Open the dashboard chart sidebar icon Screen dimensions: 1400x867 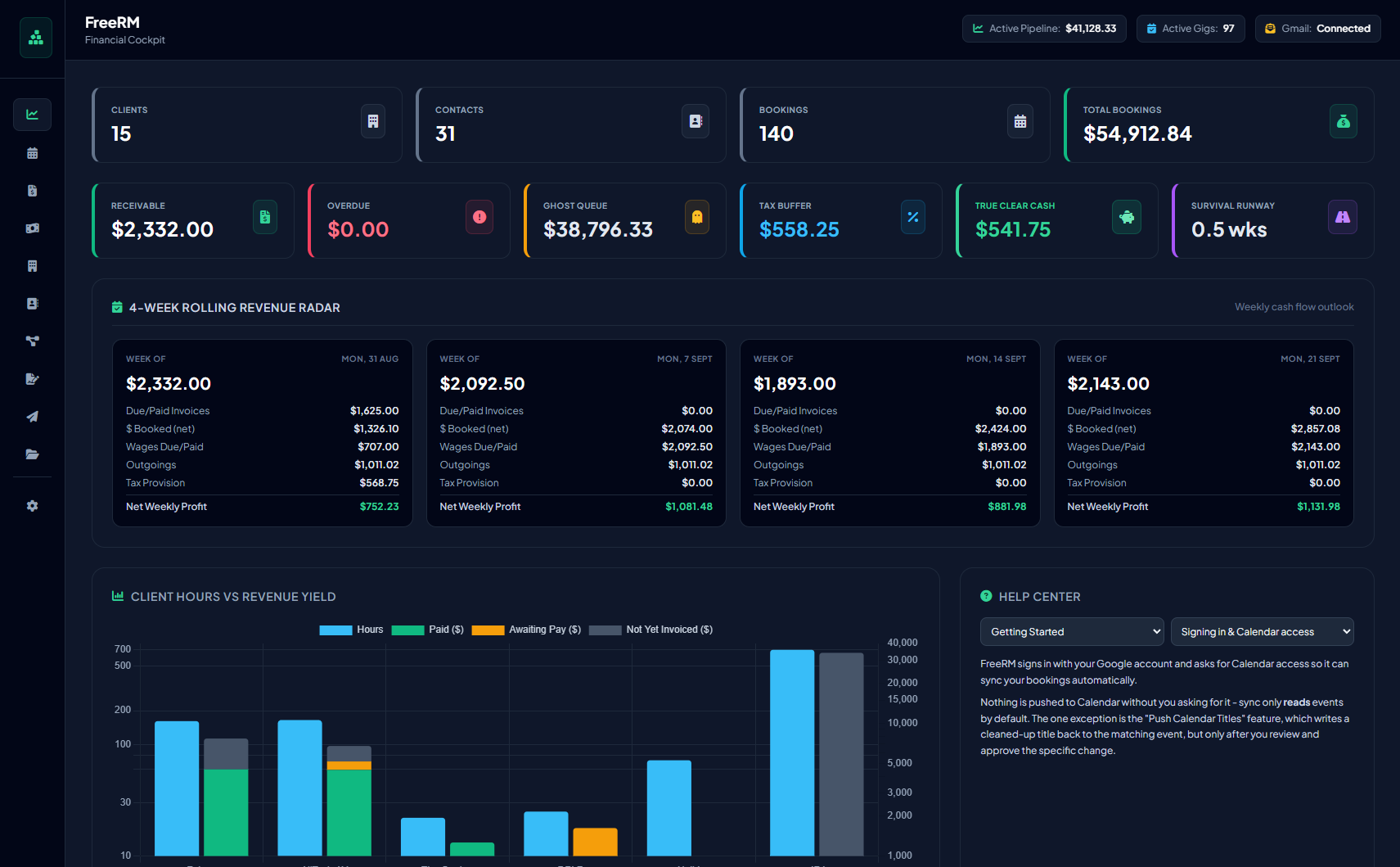point(32,115)
